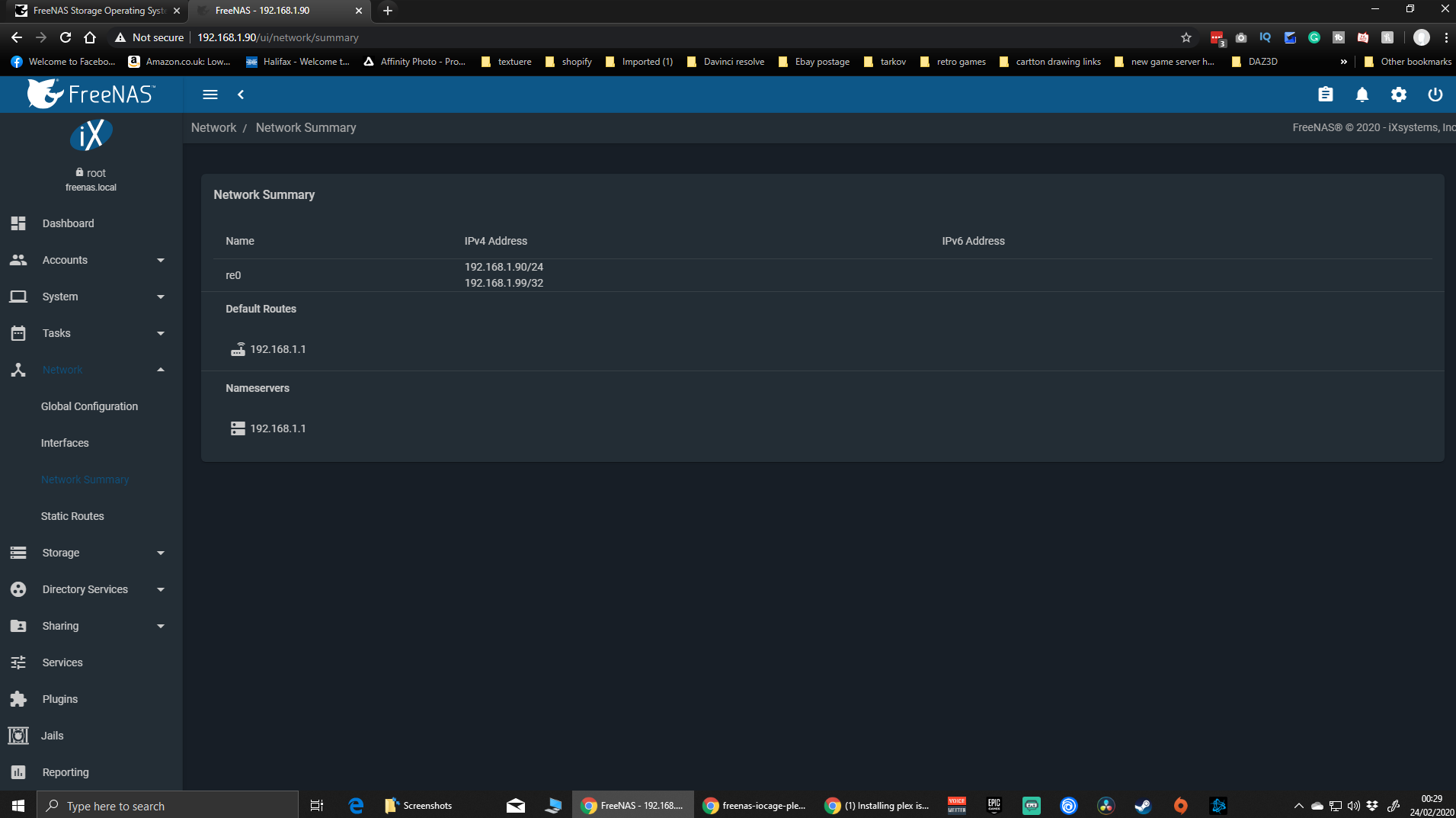Click the Services sliders icon
The width and height of the screenshot is (1456, 818).
18,662
